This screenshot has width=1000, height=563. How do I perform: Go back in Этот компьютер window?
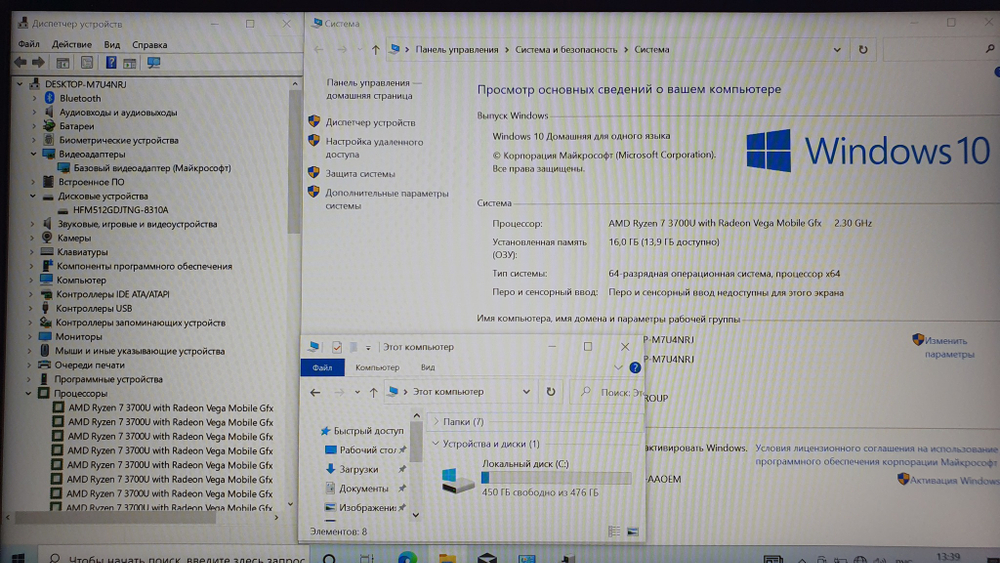click(x=315, y=392)
